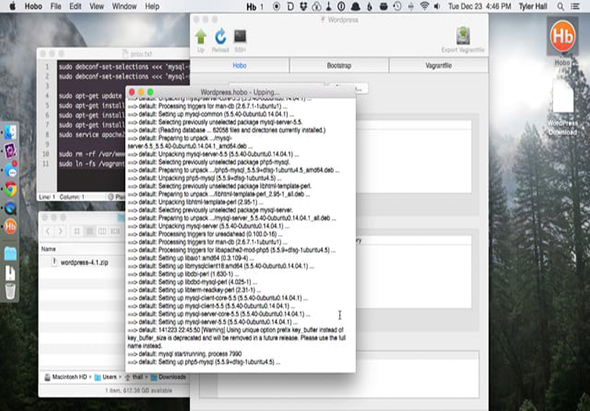Click the Name column header in Finder
590x411 pixels.
49,249
